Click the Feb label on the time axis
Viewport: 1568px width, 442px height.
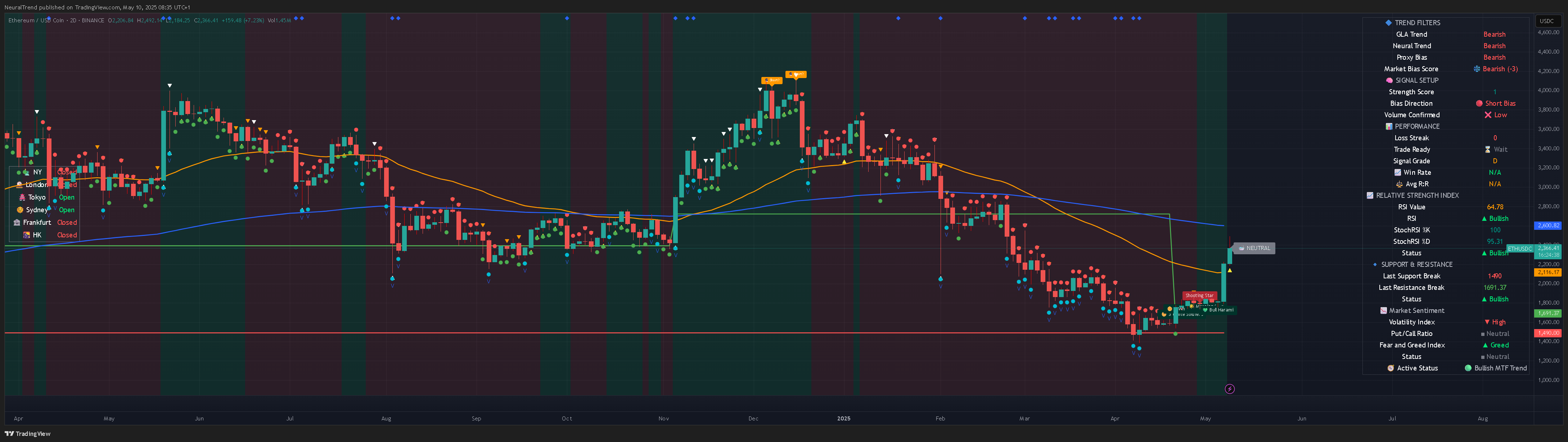pyautogui.click(x=941, y=418)
